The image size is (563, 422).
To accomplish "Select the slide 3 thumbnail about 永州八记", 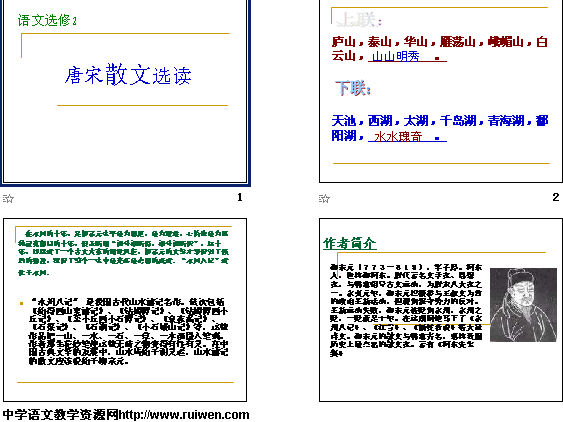I will tap(125, 310).
